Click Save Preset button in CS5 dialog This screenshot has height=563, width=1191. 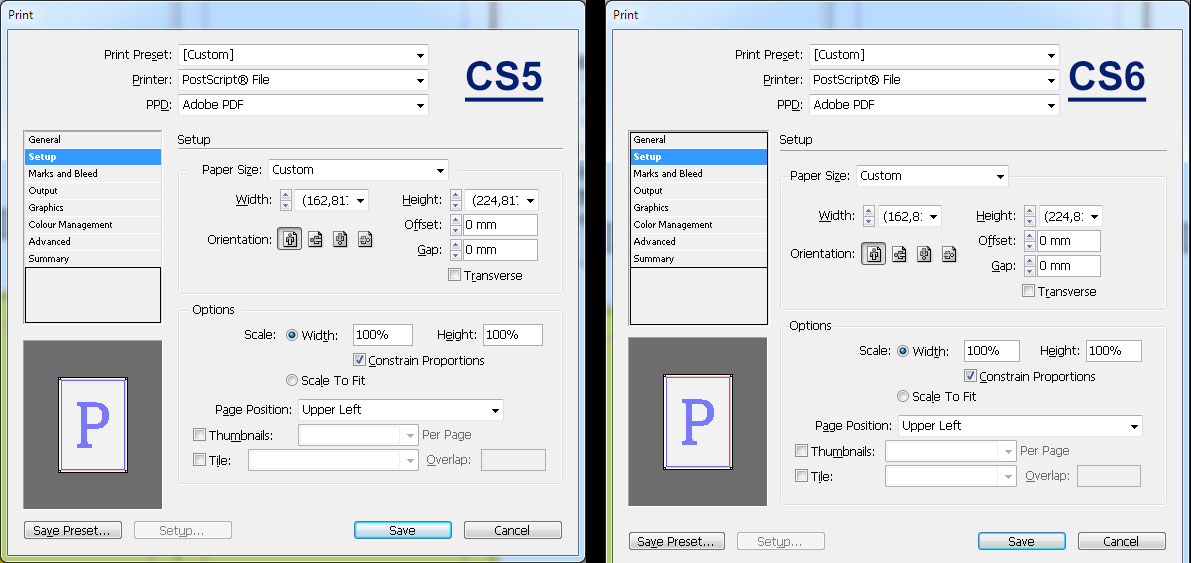coord(72,530)
